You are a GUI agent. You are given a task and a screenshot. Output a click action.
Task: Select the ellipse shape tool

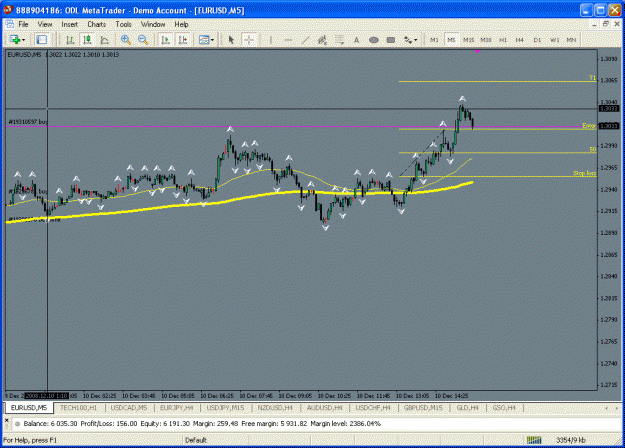374,40
